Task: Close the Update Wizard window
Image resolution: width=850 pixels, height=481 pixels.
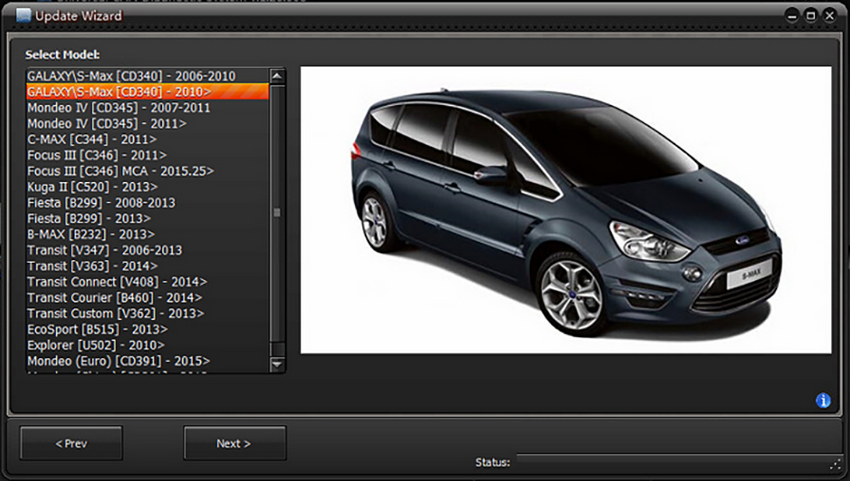Action: tap(829, 16)
